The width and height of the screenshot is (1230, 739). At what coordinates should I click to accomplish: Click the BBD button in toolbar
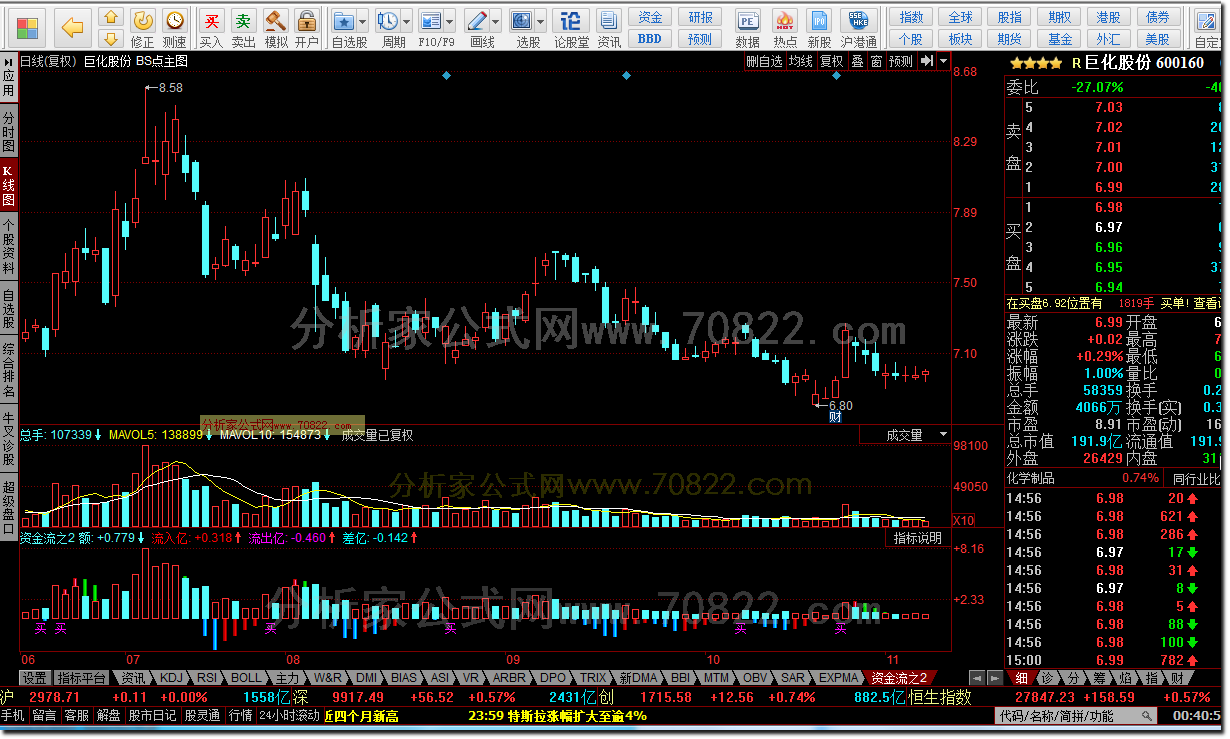pos(650,38)
